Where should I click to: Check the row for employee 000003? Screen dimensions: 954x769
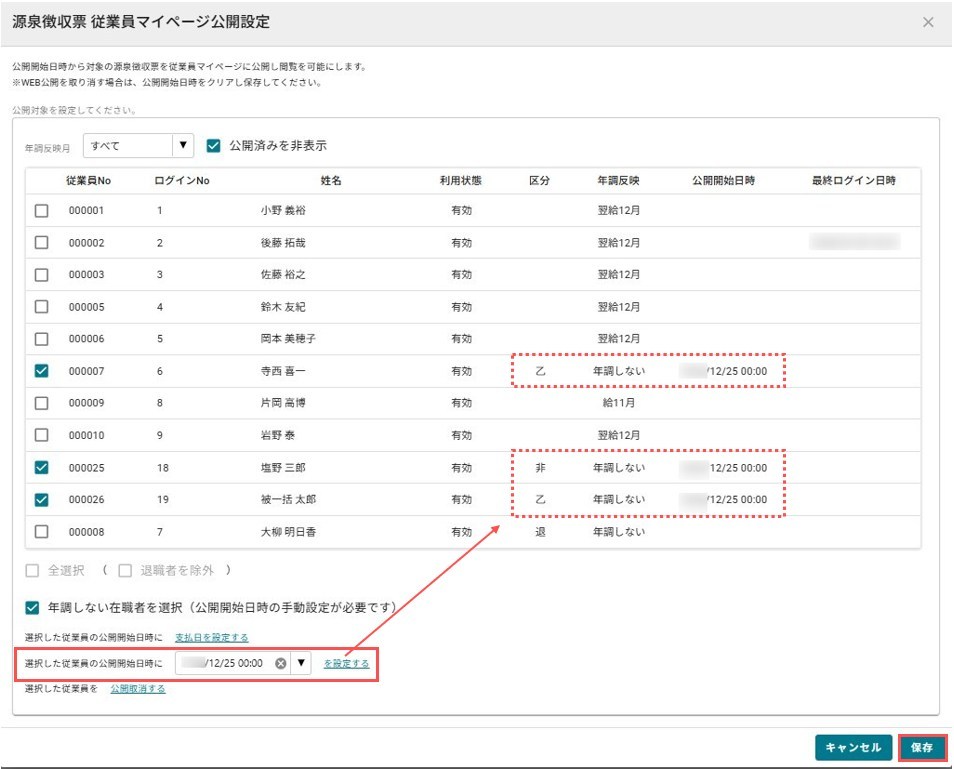[x=41, y=274]
